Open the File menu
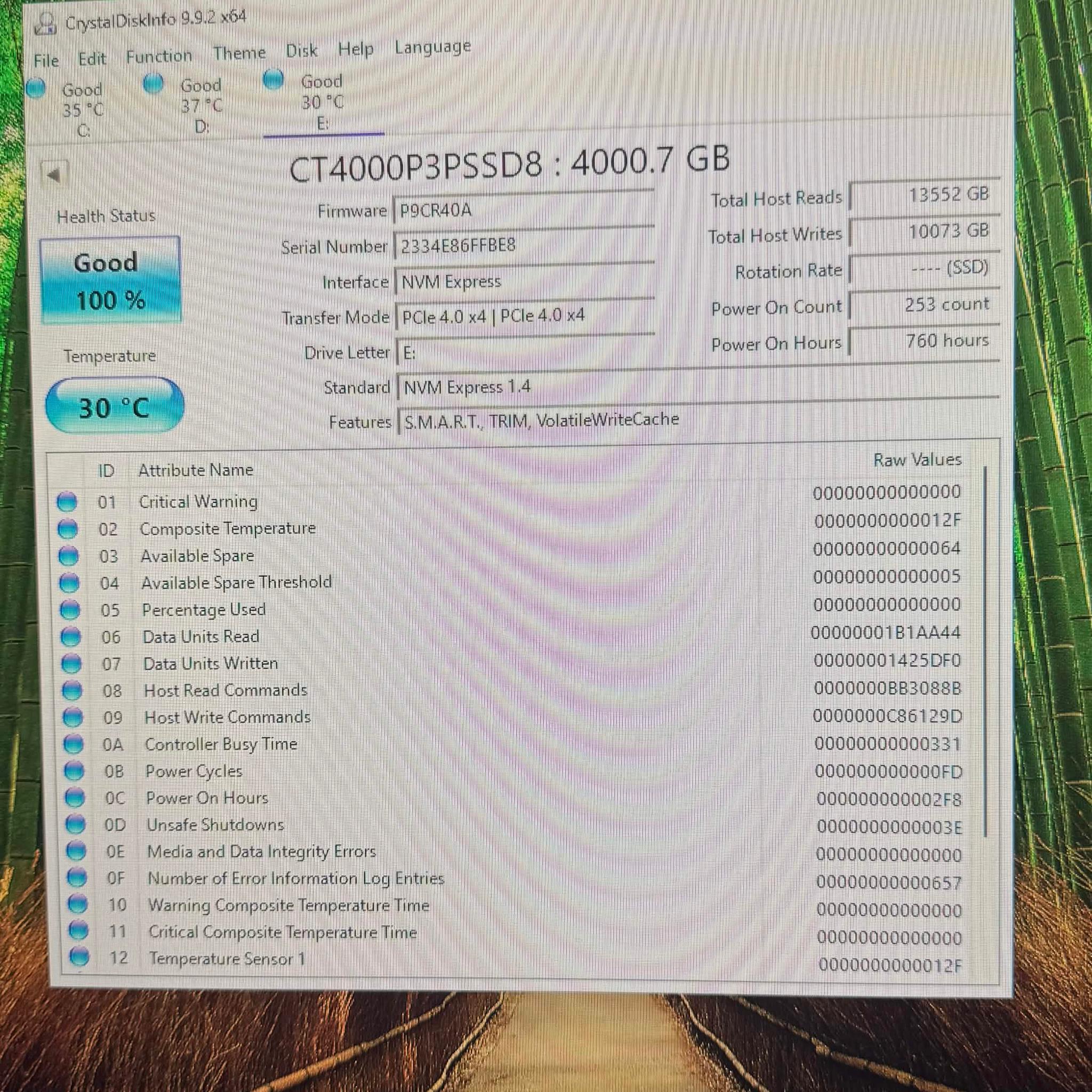This screenshot has height=1092, width=1092. point(46,60)
